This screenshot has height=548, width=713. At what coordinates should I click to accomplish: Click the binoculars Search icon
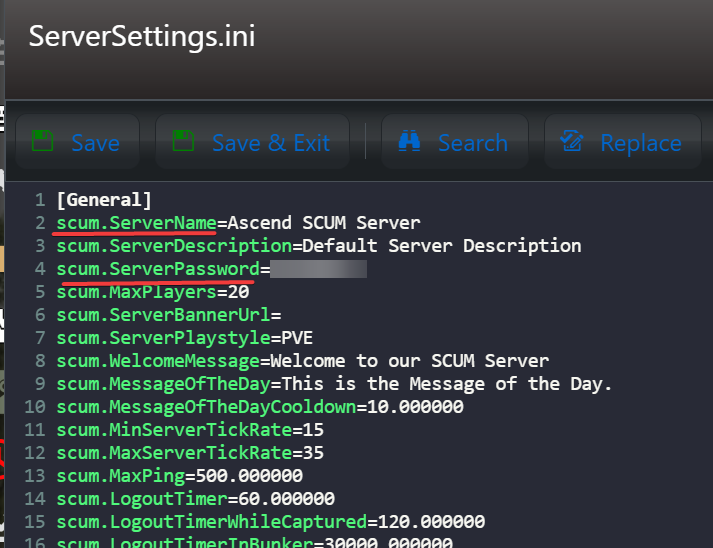(x=409, y=141)
